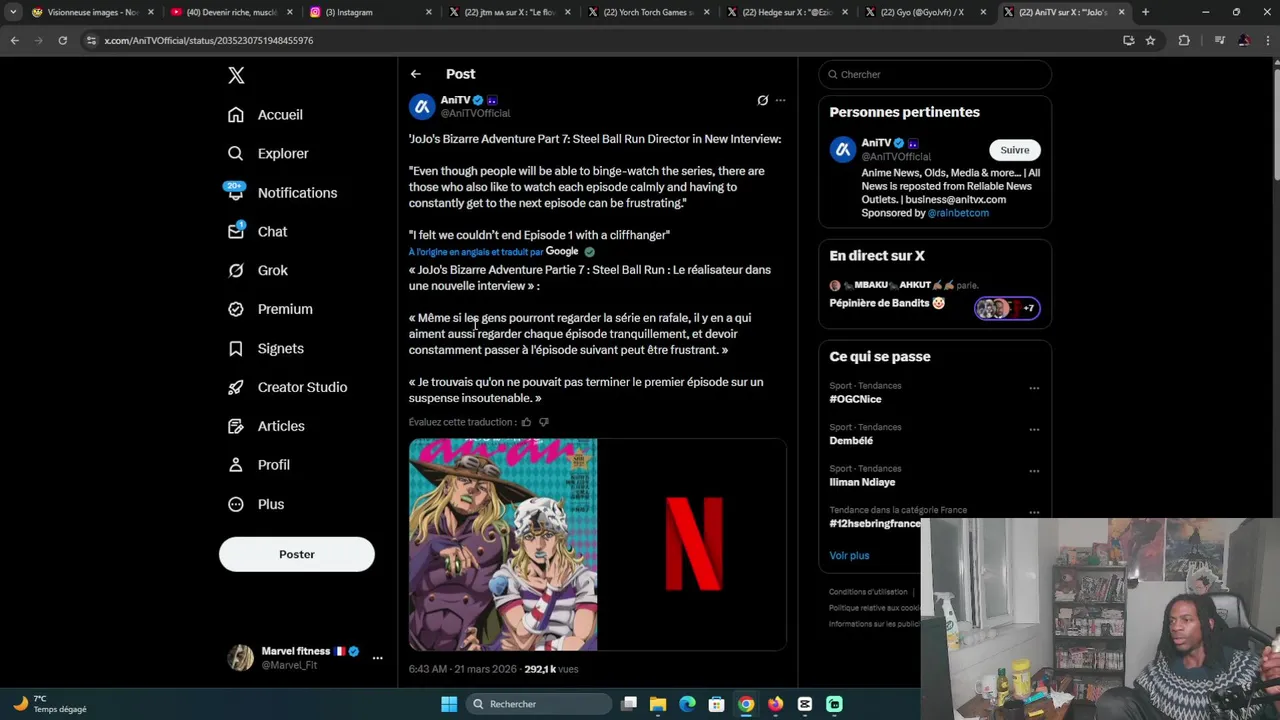The height and width of the screenshot is (720, 1280).
Task: Open Notifications in sidebar
Action: coord(282,193)
